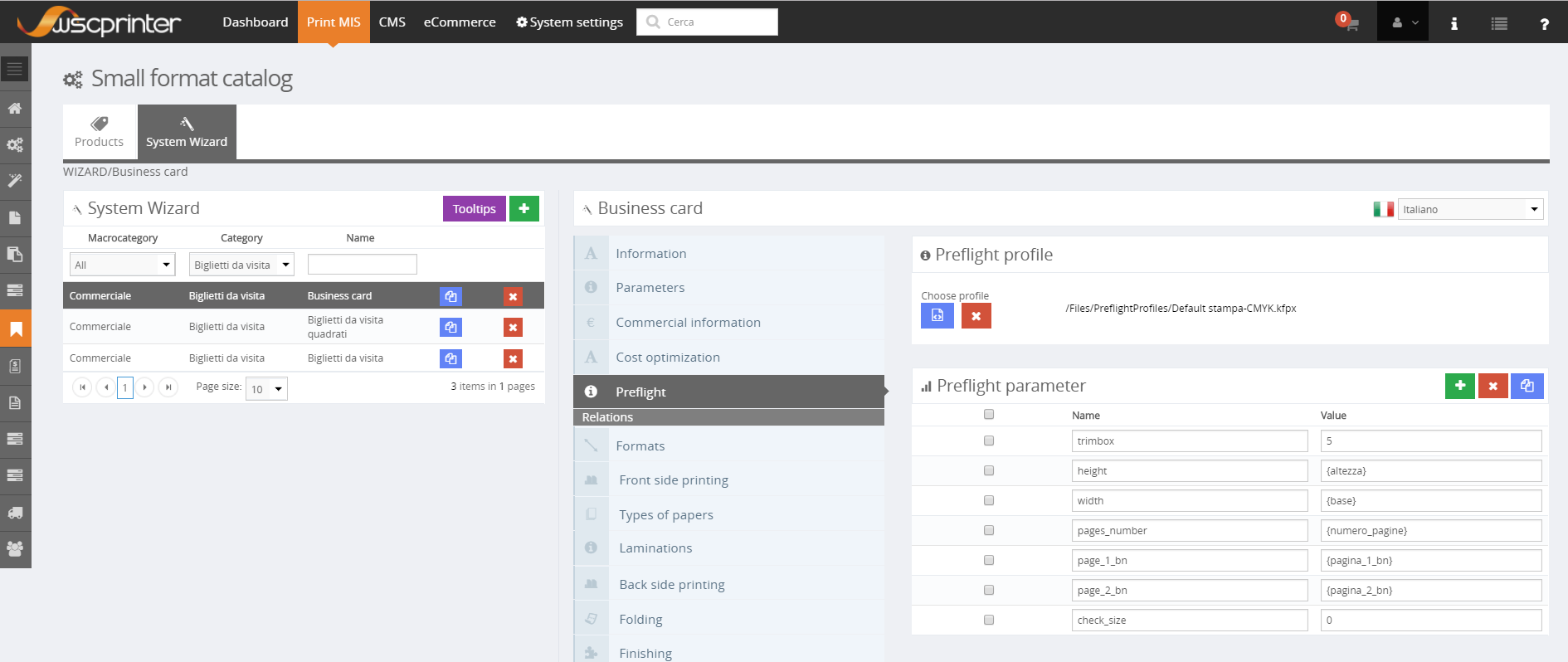Click the Cerca search field
Image resolution: width=1568 pixels, height=662 pixels.
(x=708, y=22)
